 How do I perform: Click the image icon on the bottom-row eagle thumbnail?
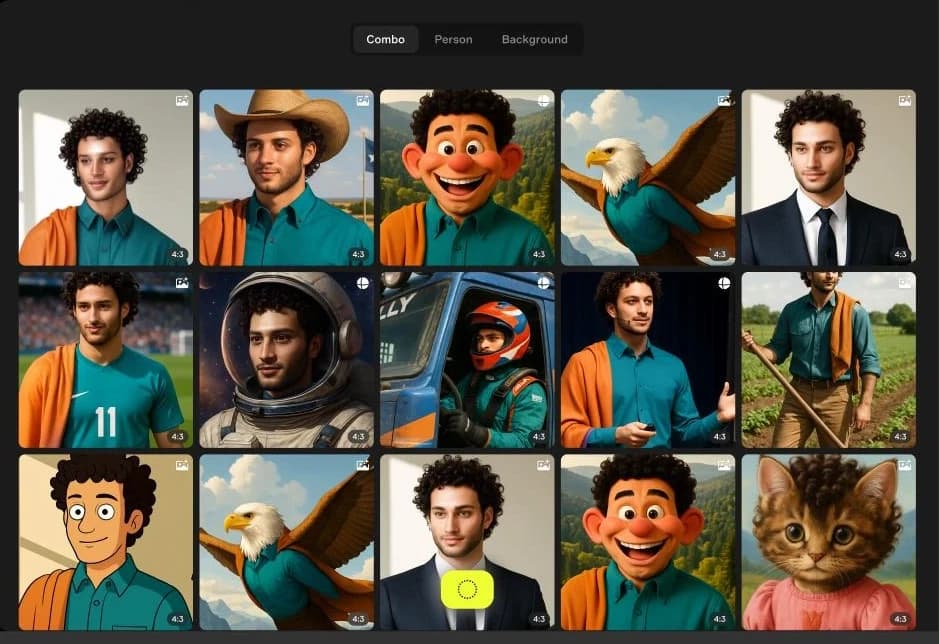[x=363, y=465]
